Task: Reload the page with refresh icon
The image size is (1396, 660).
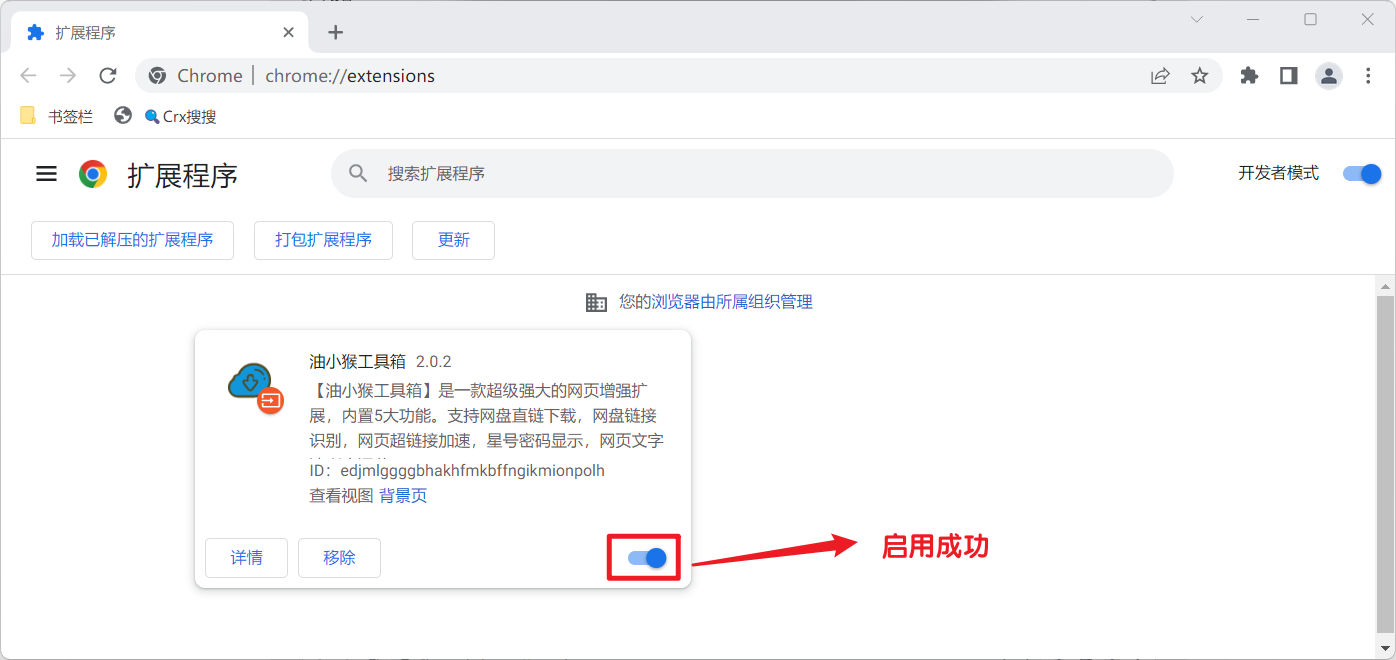Action: (108, 76)
